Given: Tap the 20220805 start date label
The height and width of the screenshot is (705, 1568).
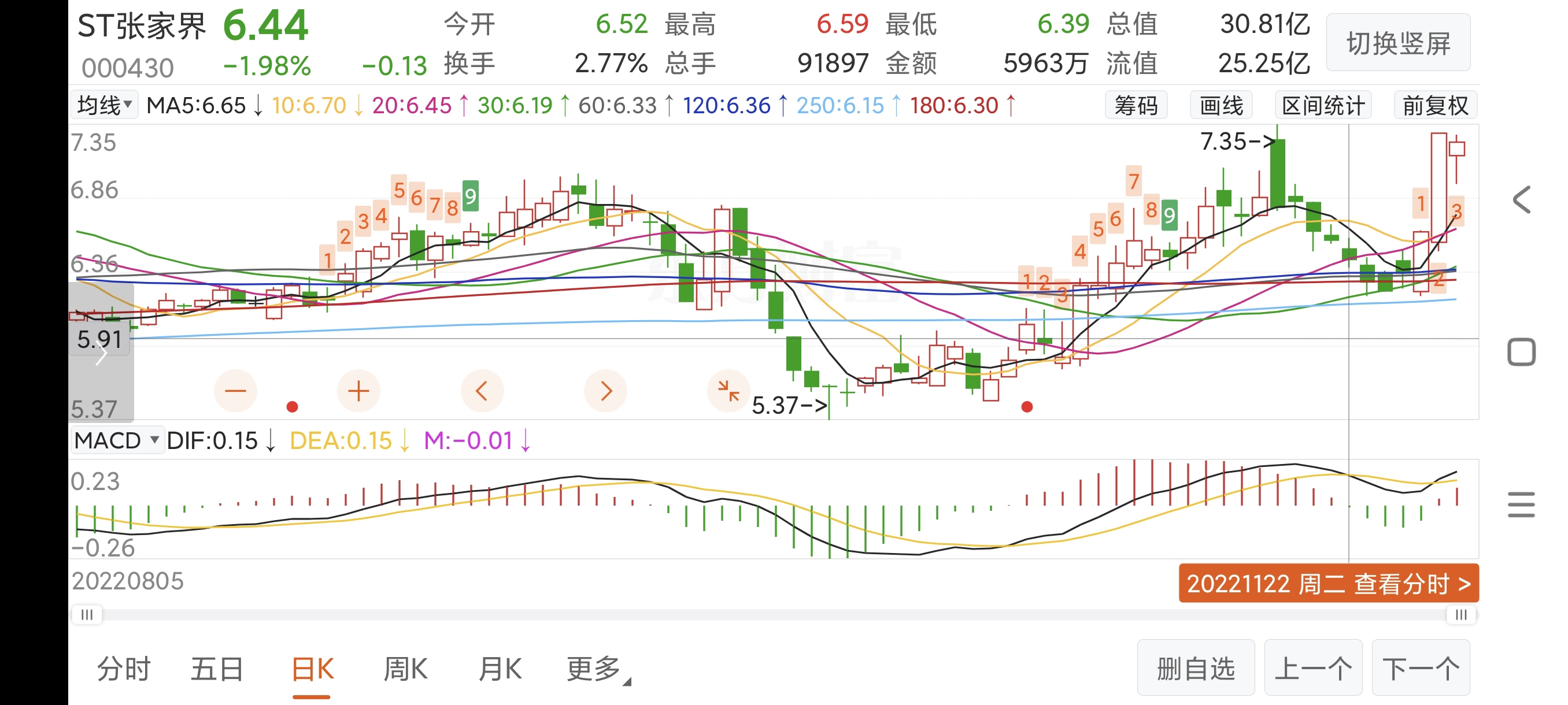Looking at the screenshot, I should coord(127,581).
